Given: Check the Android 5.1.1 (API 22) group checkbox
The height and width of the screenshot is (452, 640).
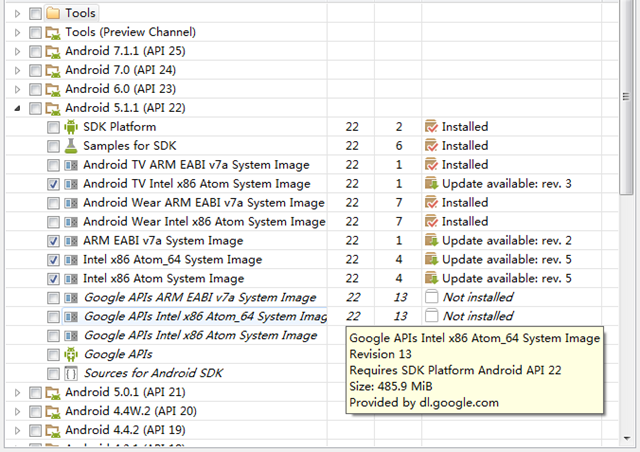Looking at the screenshot, I should point(36,109).
